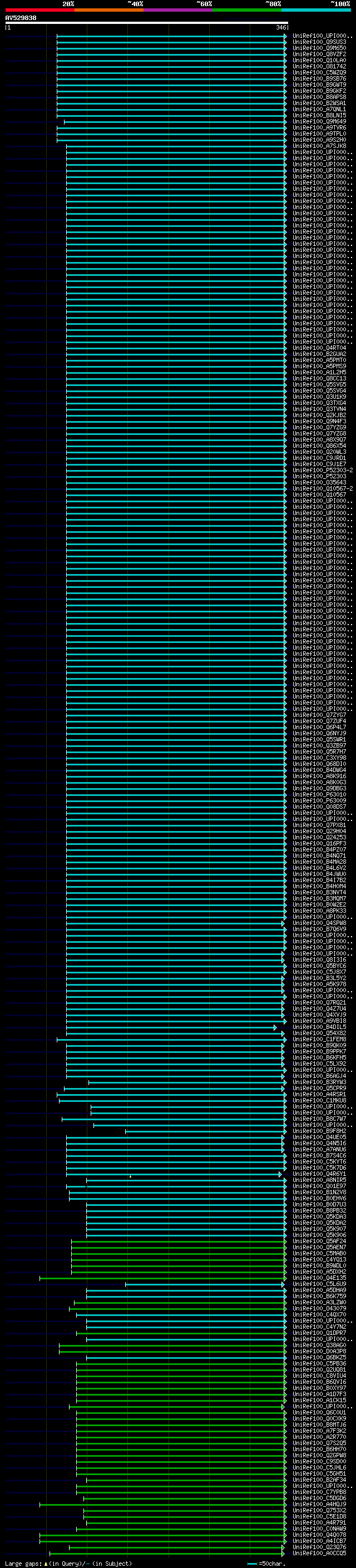Click hit label UniRef100_A1L2H5
This screenshot has width=356, height=1568.
tap(319, 373)
